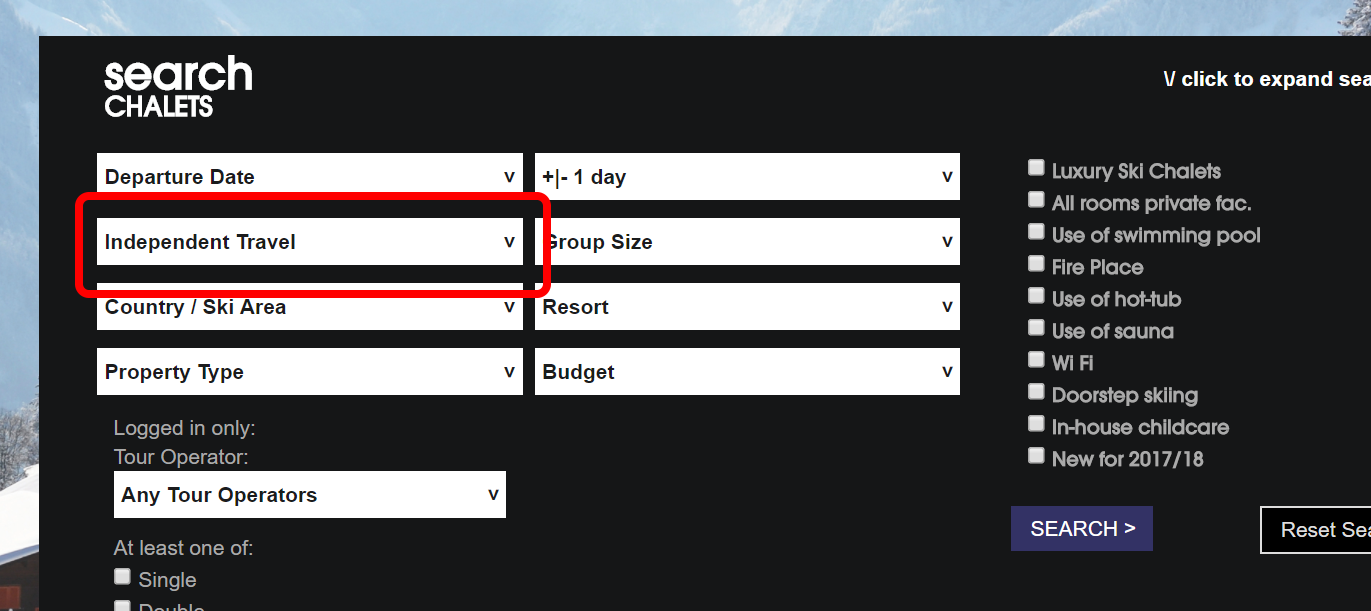Check the Use of swimming pool option
This screenshot has height=611, width=1371.
click(1036, 232)
